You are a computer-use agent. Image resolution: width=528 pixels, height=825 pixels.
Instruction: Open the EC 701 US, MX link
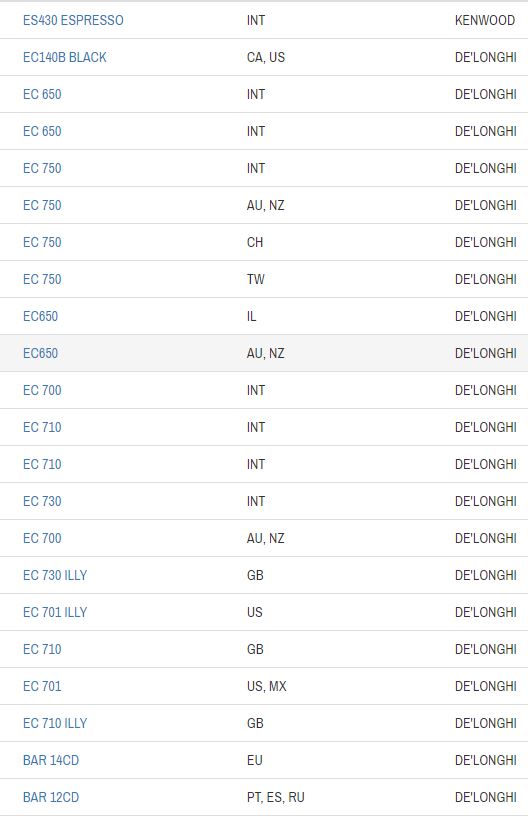pyautogui.click(x=42, y=686)
